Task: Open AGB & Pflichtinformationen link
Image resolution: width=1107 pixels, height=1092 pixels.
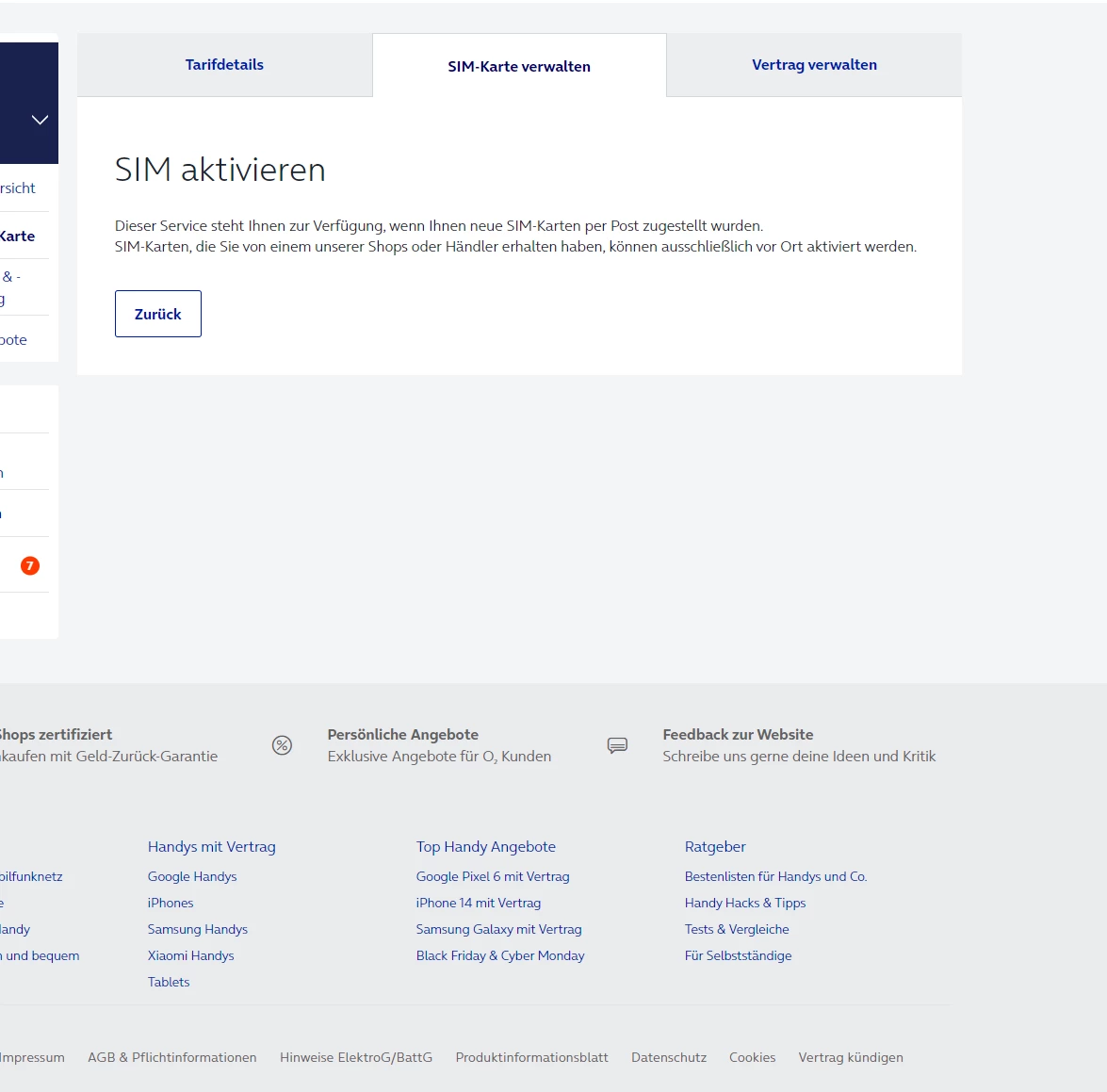Action: [172, 1057]
